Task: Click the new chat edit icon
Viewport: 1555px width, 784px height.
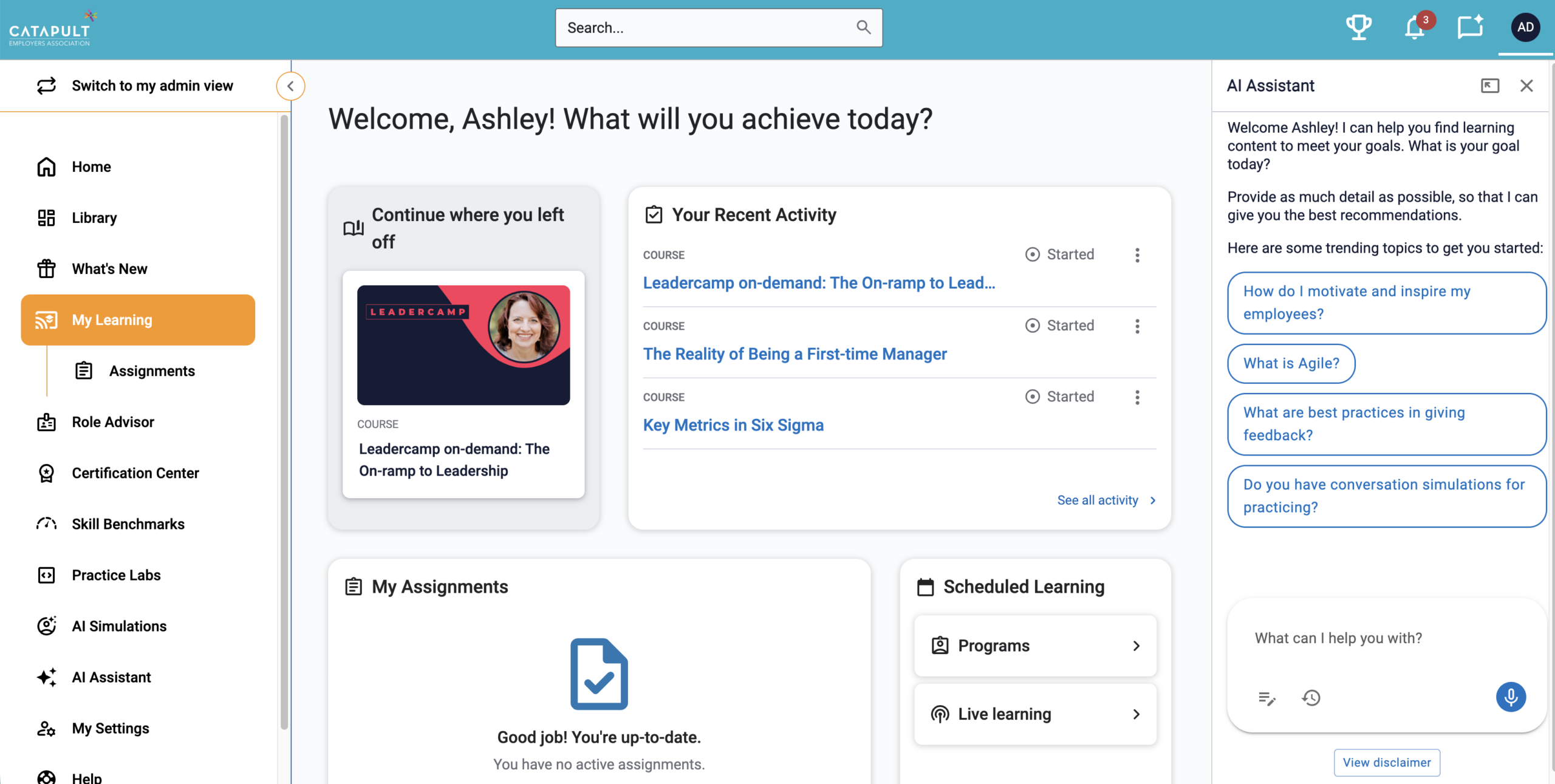Action: point(1267,698)
